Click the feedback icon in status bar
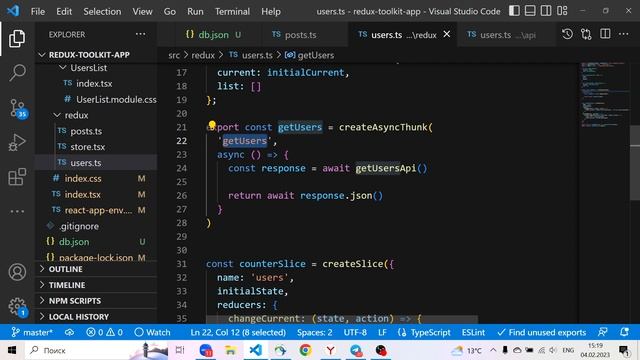This screenshot has height=360, width=640. coord(602,332)
